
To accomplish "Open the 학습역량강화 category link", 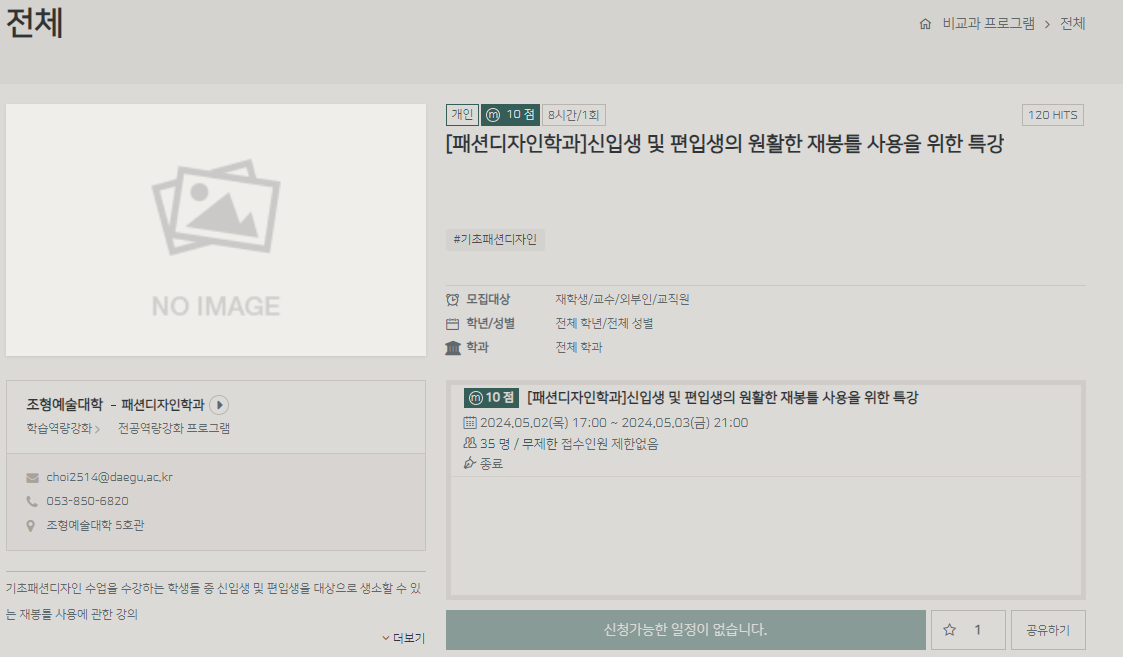I will tap(60, 428).
